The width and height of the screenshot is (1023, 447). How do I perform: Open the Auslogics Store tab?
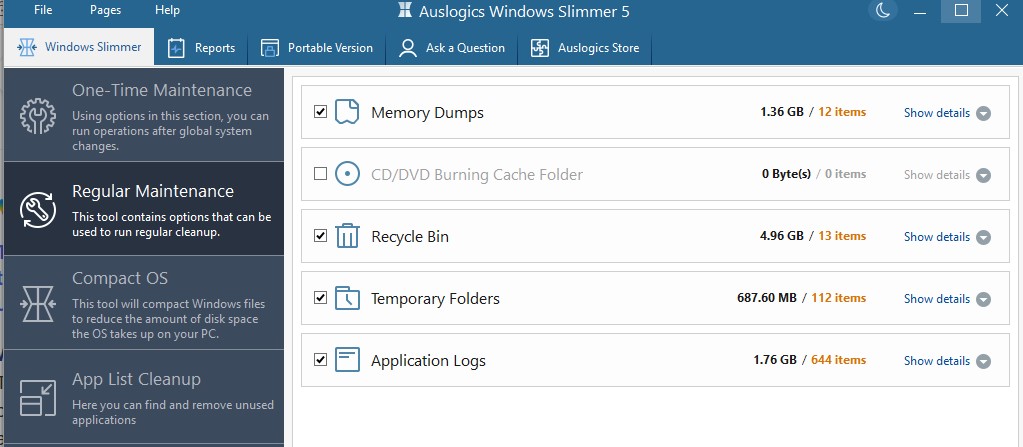pyautogui.click(x=585, y=48)
